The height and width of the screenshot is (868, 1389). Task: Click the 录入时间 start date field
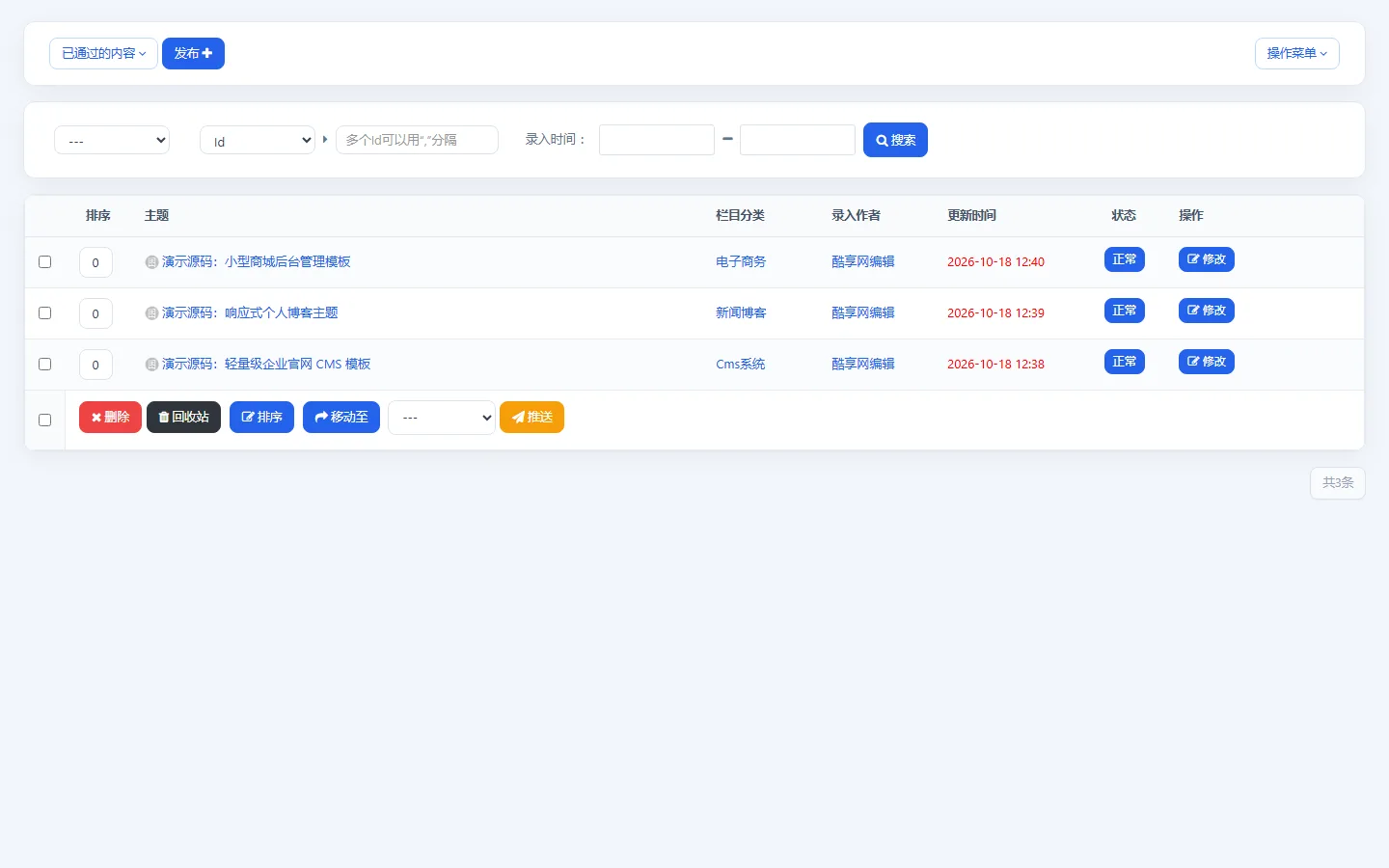point(657,140)
